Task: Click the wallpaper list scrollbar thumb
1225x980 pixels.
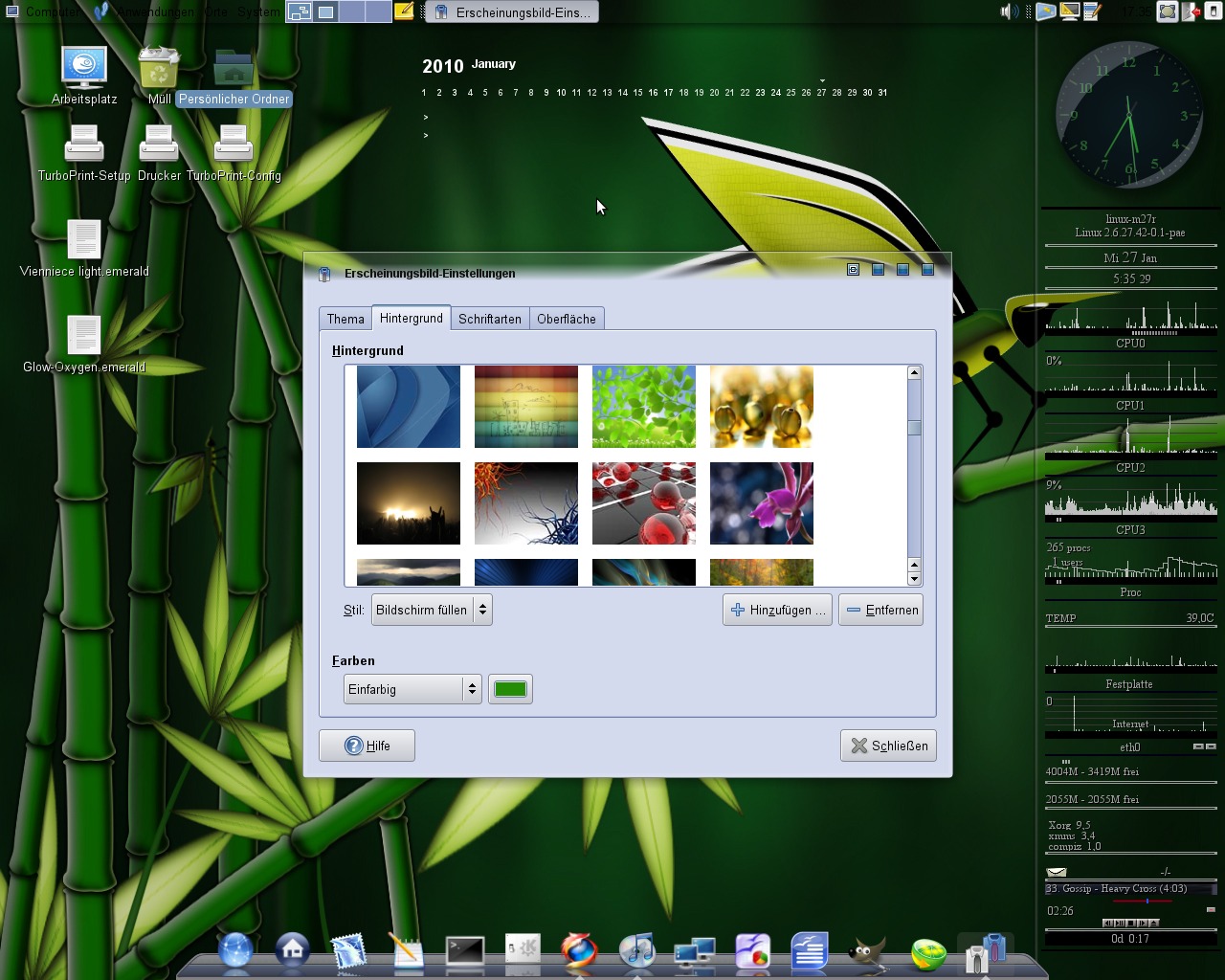Action: point(914,428)
